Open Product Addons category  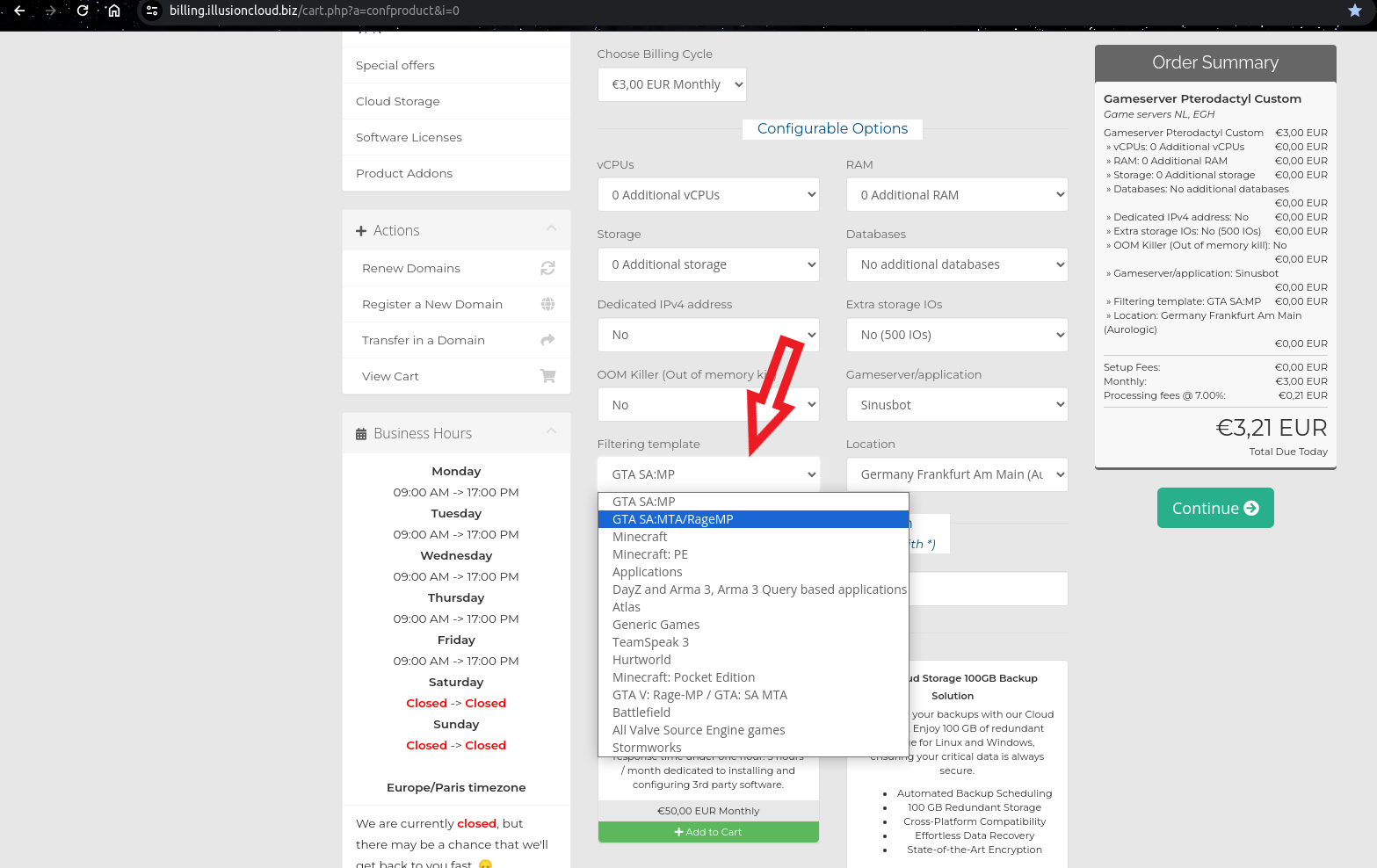click(456, 173)
